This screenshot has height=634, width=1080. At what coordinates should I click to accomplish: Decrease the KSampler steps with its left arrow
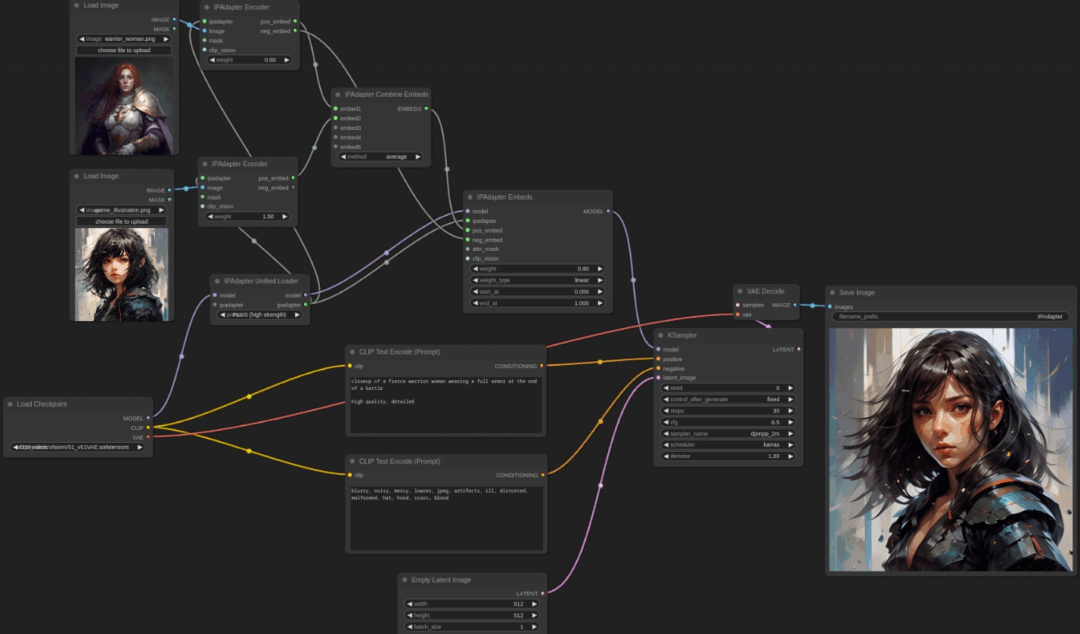[665, 411]
